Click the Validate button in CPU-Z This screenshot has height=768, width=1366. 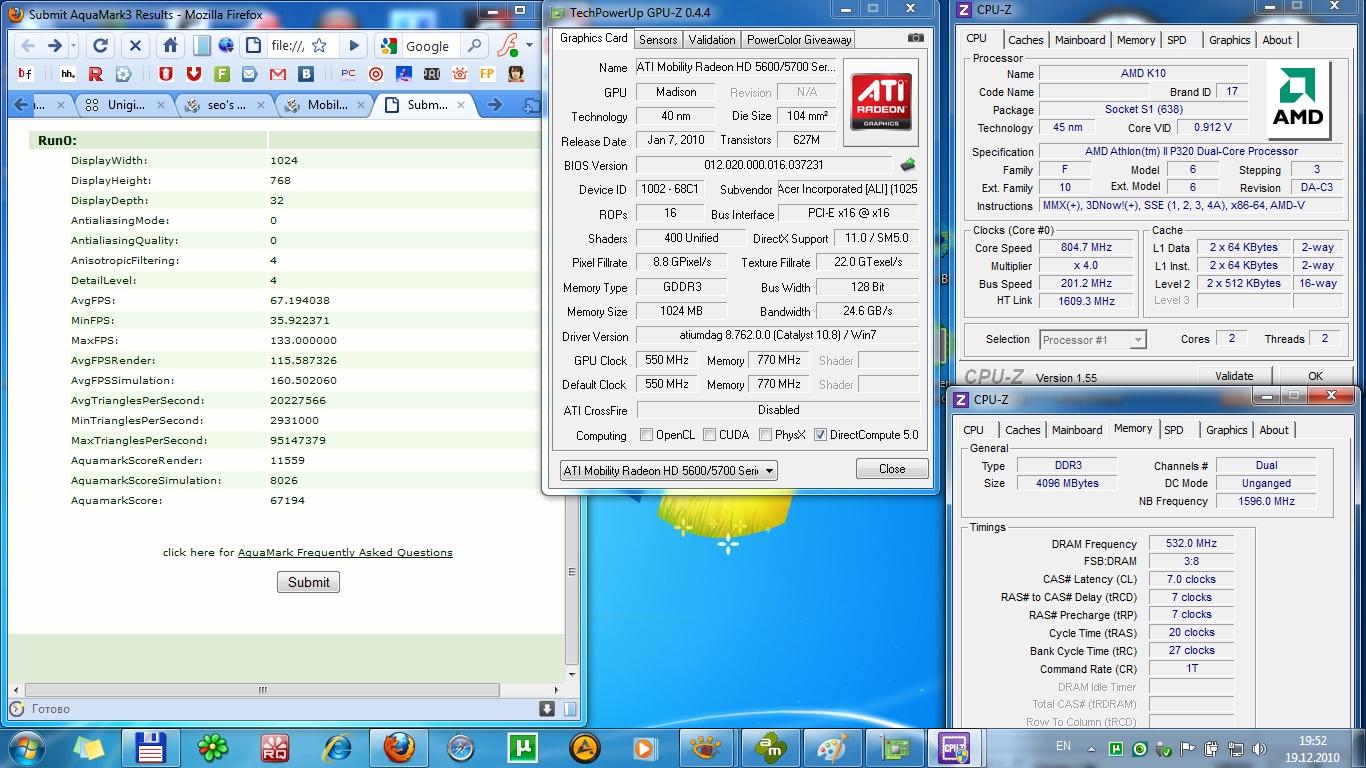[x=1234, y=376]
